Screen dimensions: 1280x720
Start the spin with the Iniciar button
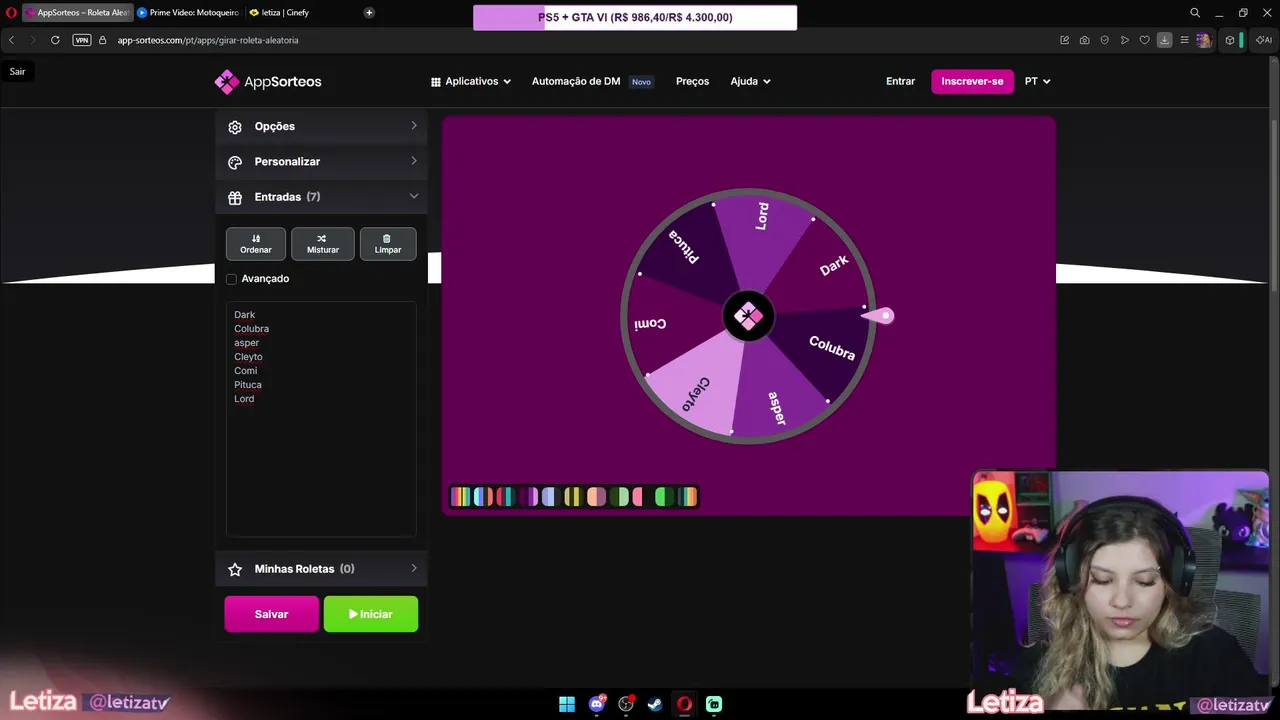pyautogui.click(x=371, y=614)
